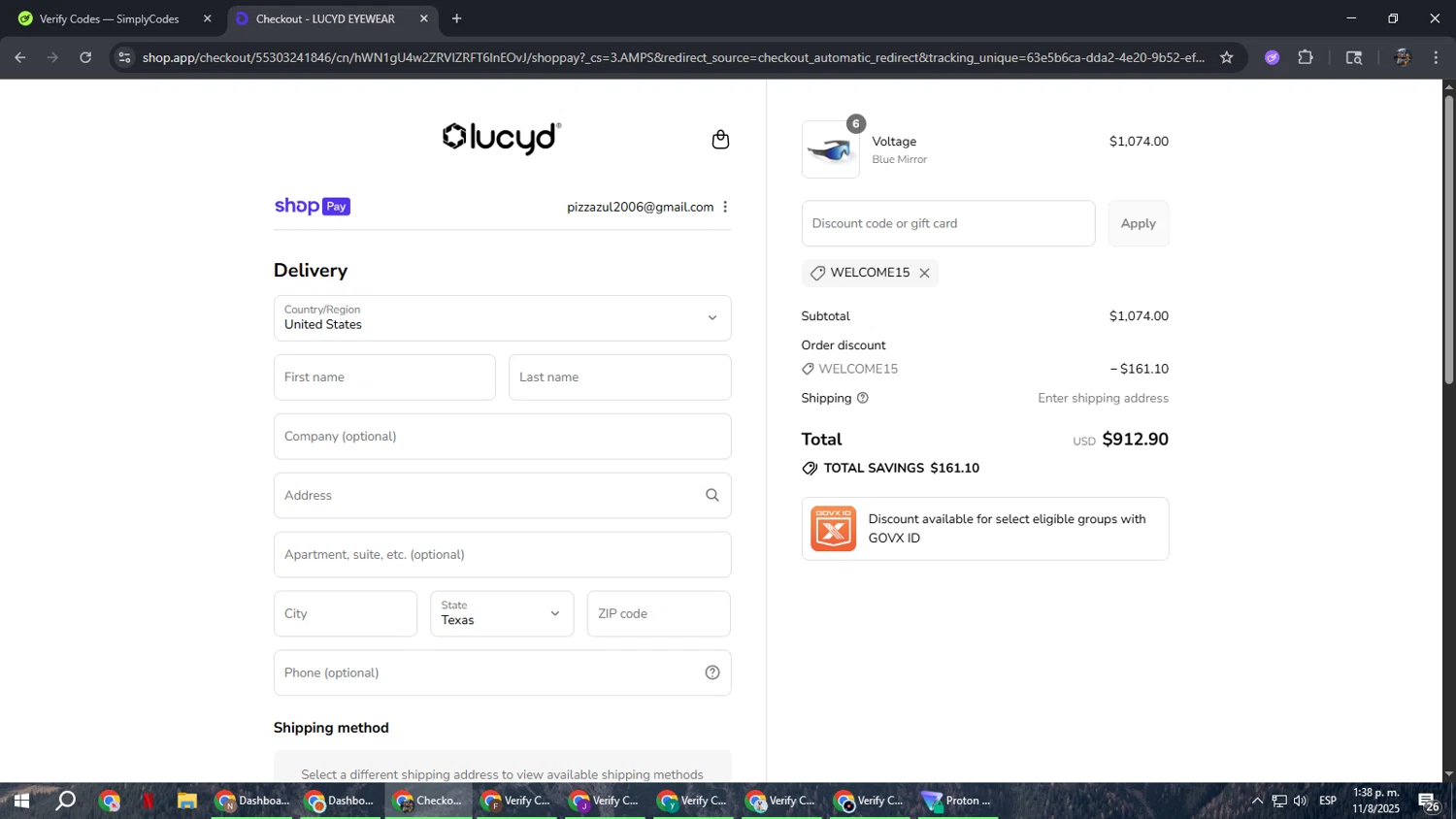The width and height of the screenshot is (1456, 819).
Task: Click the TOTAL SAVINGS $161.10 text
Action: (902, 468)
